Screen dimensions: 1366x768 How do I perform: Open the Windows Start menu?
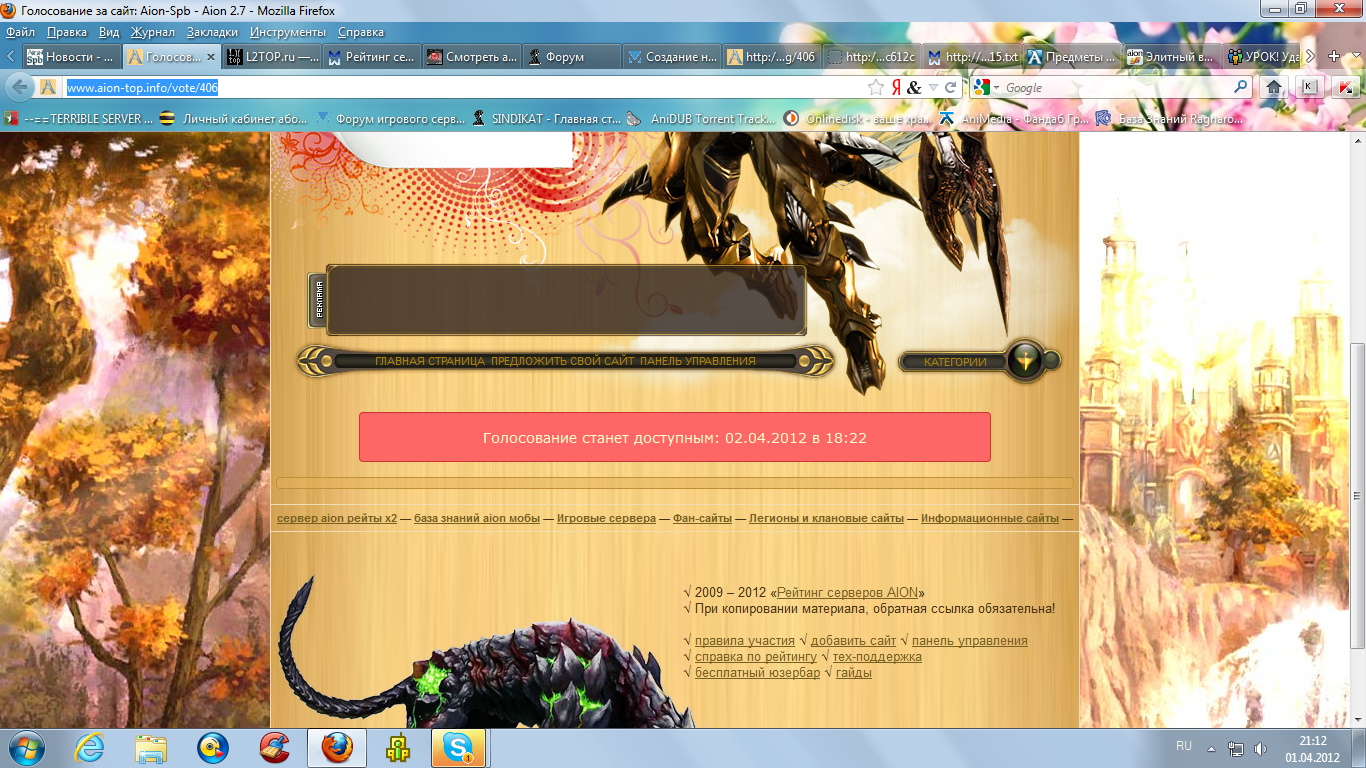click(x=27, y=747)
